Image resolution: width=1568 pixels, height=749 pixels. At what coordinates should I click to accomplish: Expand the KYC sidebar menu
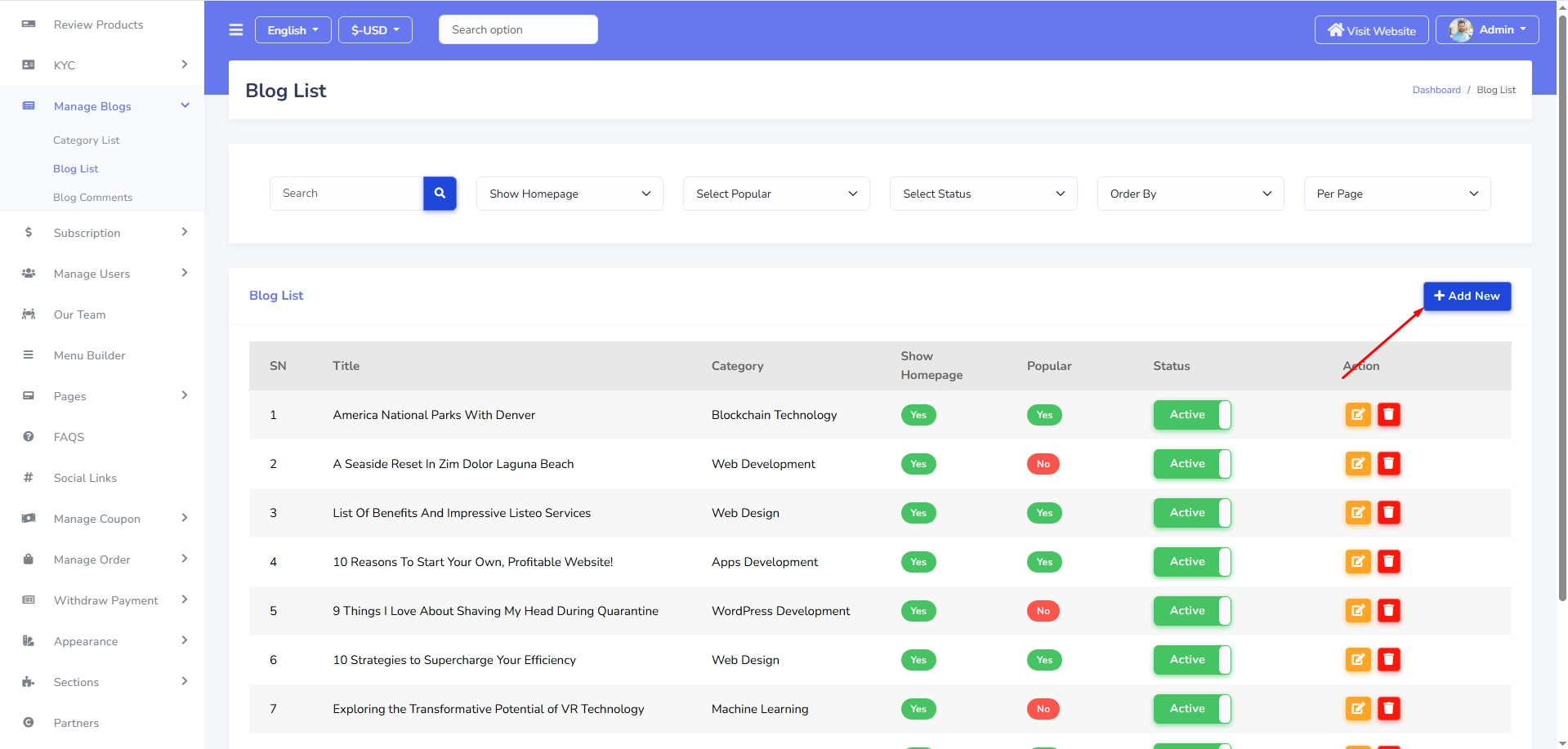pyautogui.click(x=102, y=65)
